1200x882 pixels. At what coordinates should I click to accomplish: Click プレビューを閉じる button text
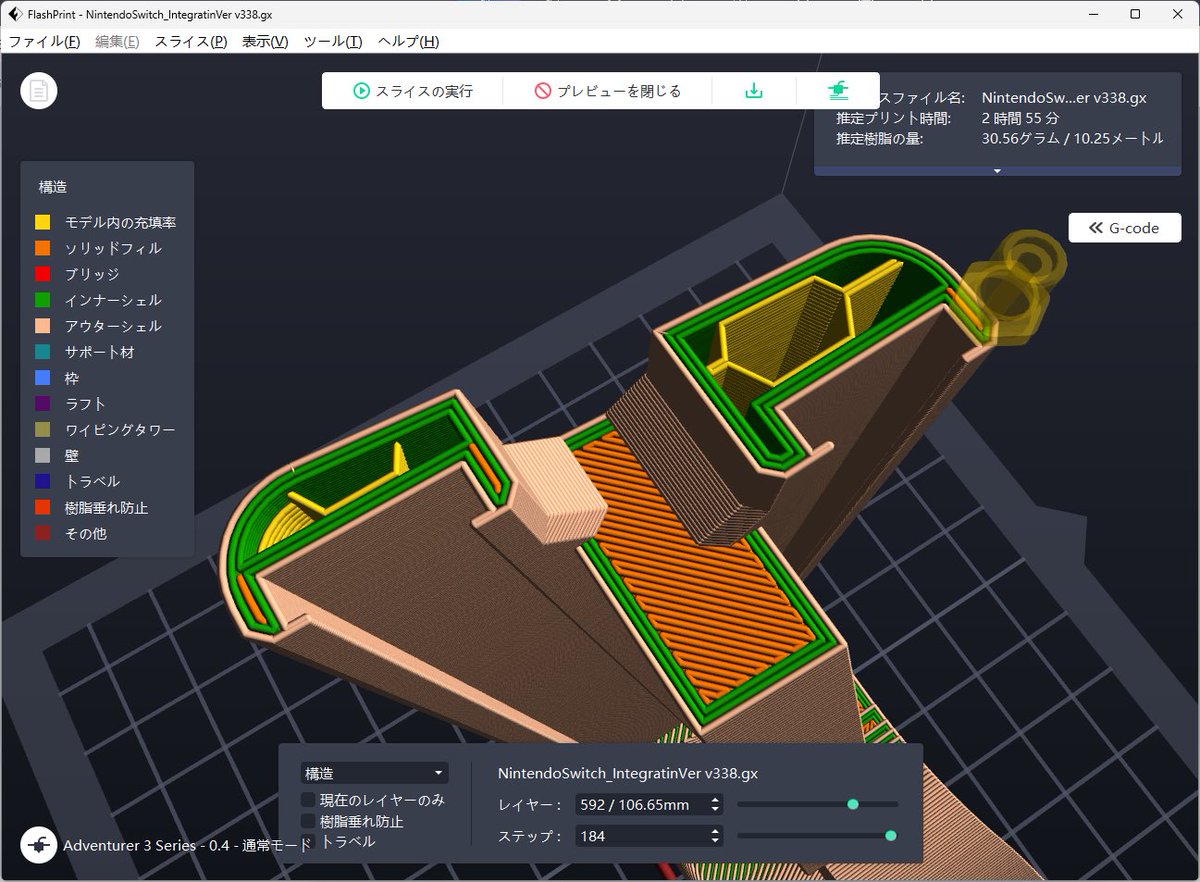(x=619, y=91)
